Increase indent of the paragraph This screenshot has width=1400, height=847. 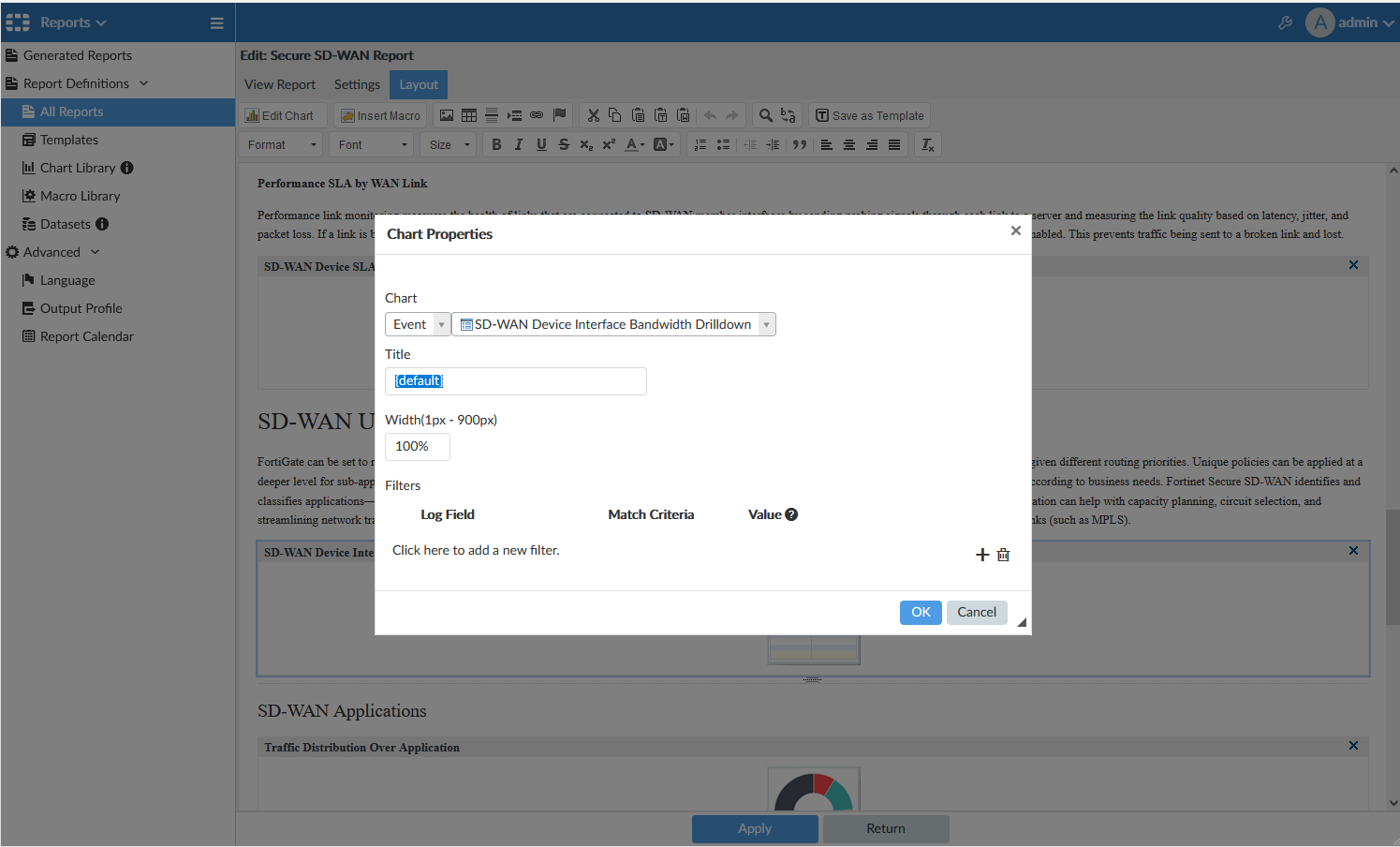pos(773,144)
